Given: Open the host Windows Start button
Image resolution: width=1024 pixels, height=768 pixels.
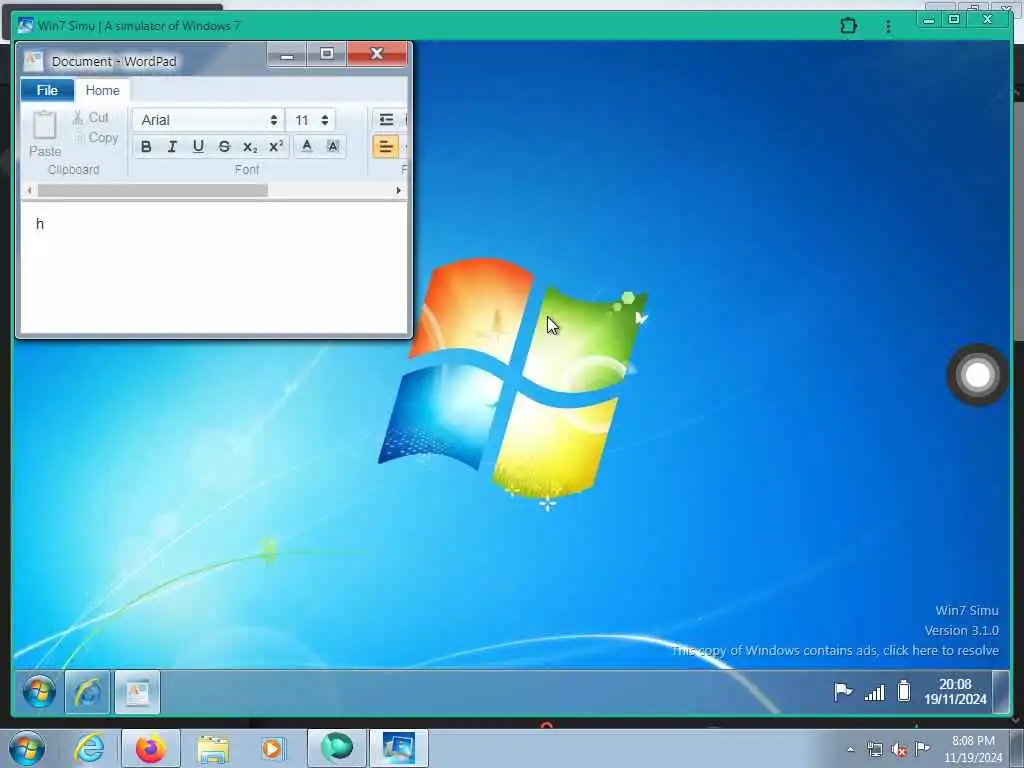Looking at the screenshot, I should (x=26, y=748).
